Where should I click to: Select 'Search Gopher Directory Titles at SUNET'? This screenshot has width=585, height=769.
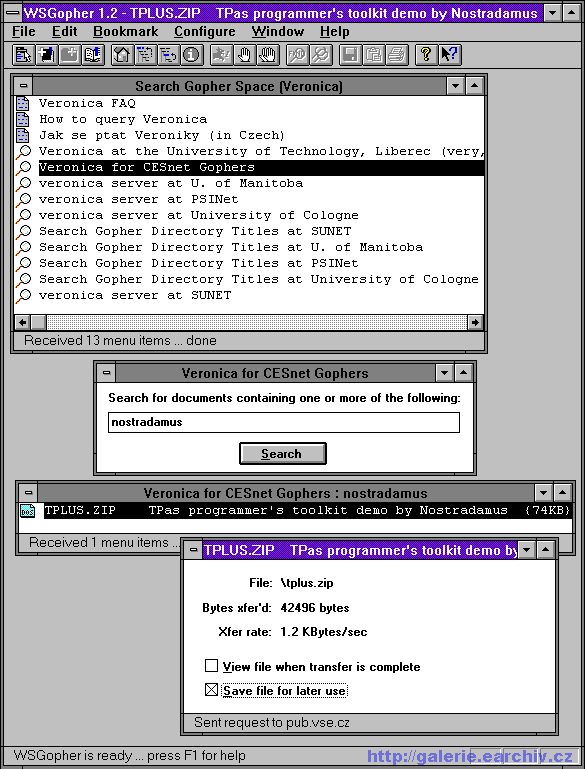[x=195, y=231]
